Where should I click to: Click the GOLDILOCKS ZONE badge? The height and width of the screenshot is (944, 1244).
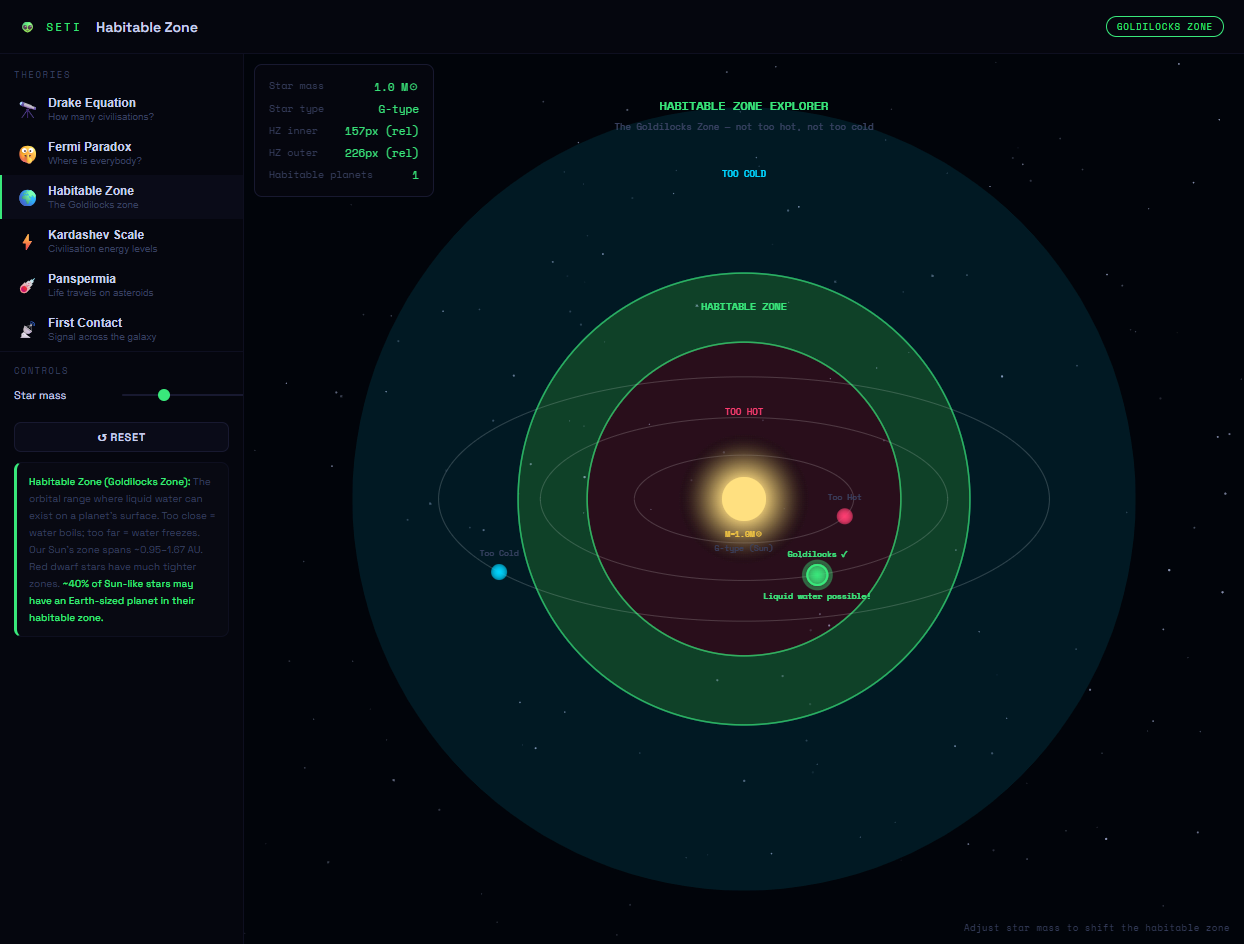1164,27
